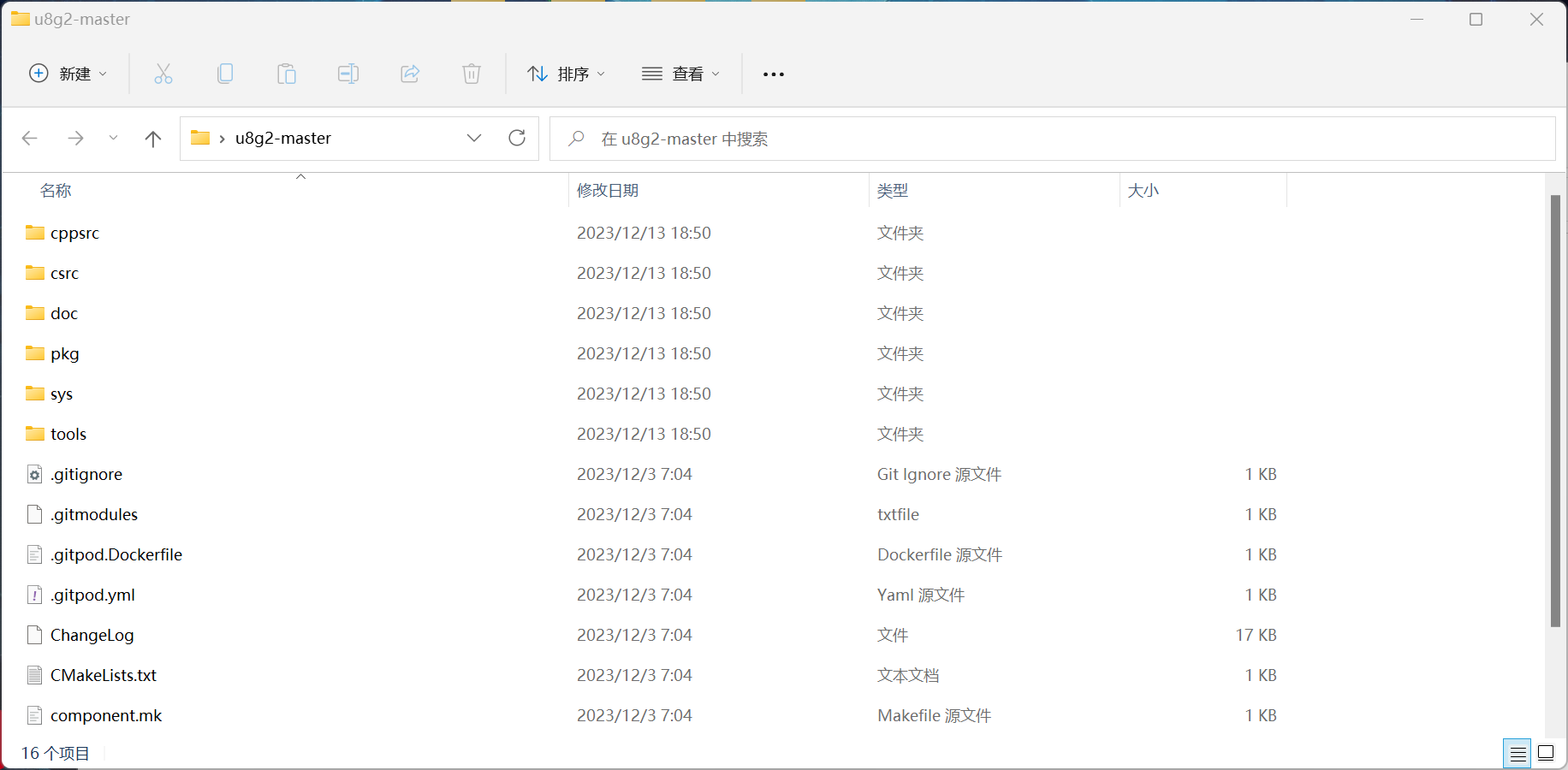Click the vertical scrollbar thumb
Screen dimensions: 1568x770
(x=1555, y=411)
